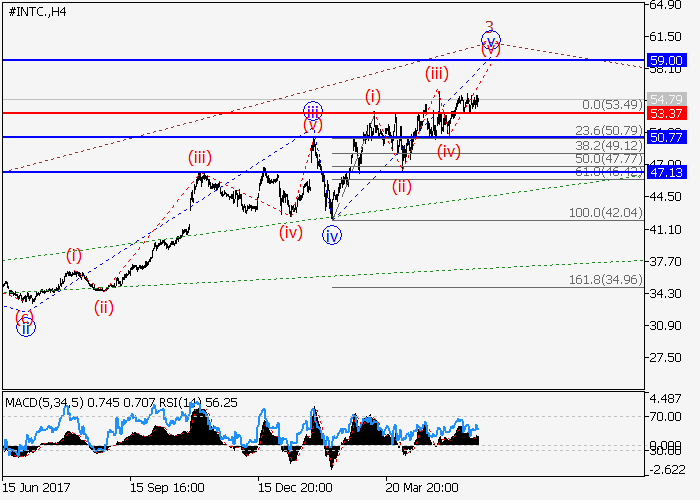Select the 15 Sep 16:00 date marker
This screenshot has height=500, width=700.
(x=166, y=488)
